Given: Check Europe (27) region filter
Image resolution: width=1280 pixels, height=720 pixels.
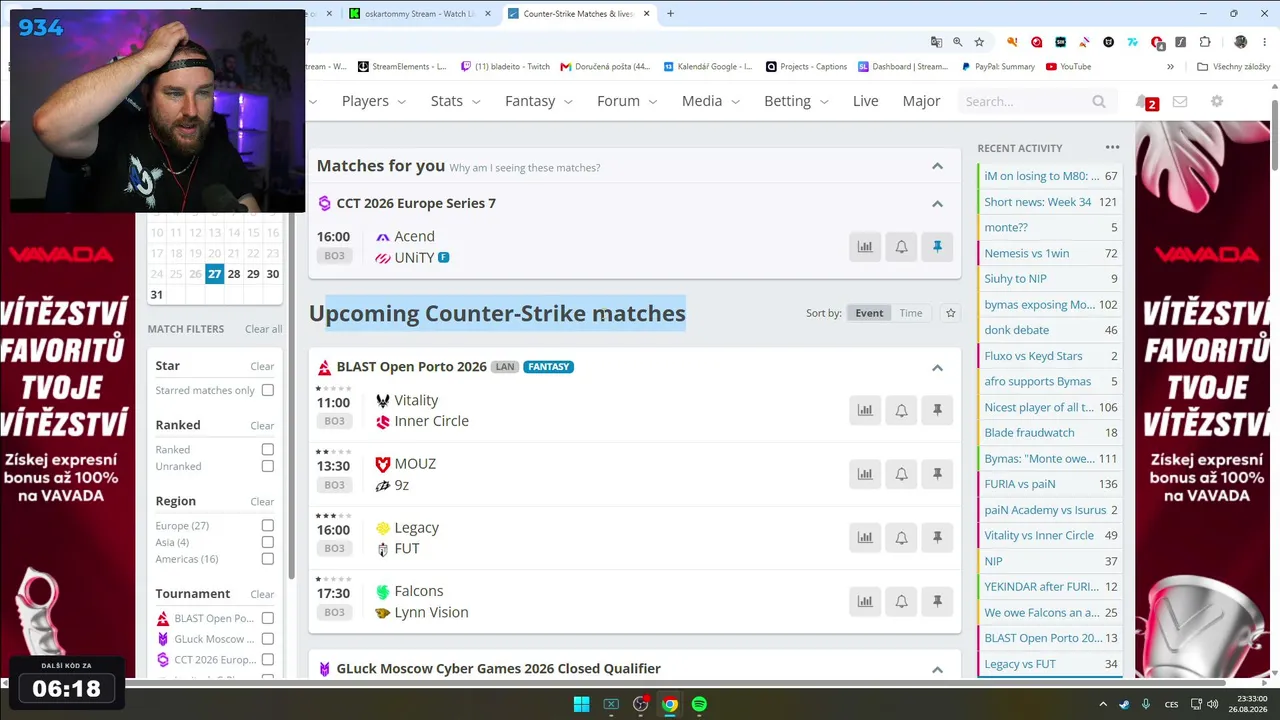Looking at the screenshot, I should [x=267, y=525].
